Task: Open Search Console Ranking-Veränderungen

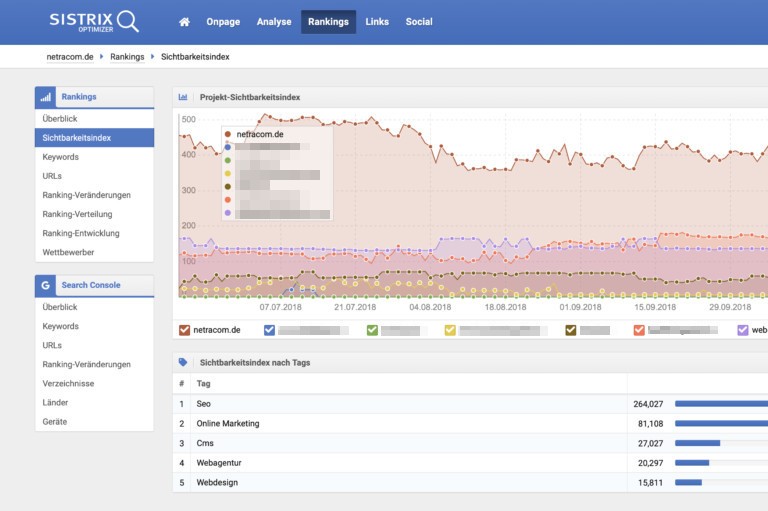Action: coord(94,365)
